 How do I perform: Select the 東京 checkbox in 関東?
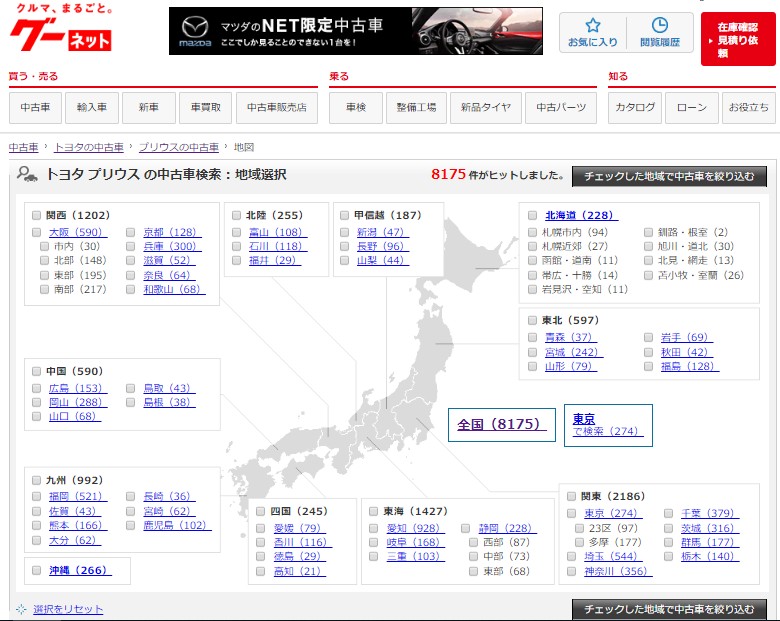(x=572, y=514)
